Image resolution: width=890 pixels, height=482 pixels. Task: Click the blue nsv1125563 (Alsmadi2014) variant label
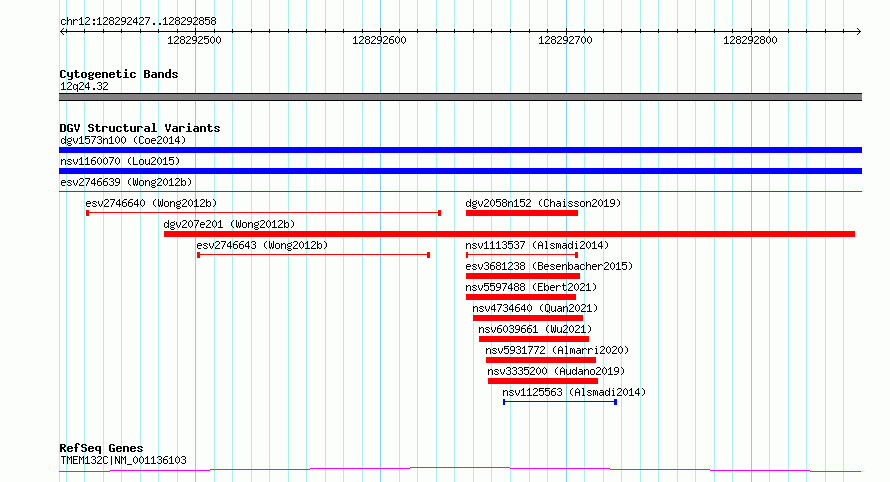[x=574, y=392]
